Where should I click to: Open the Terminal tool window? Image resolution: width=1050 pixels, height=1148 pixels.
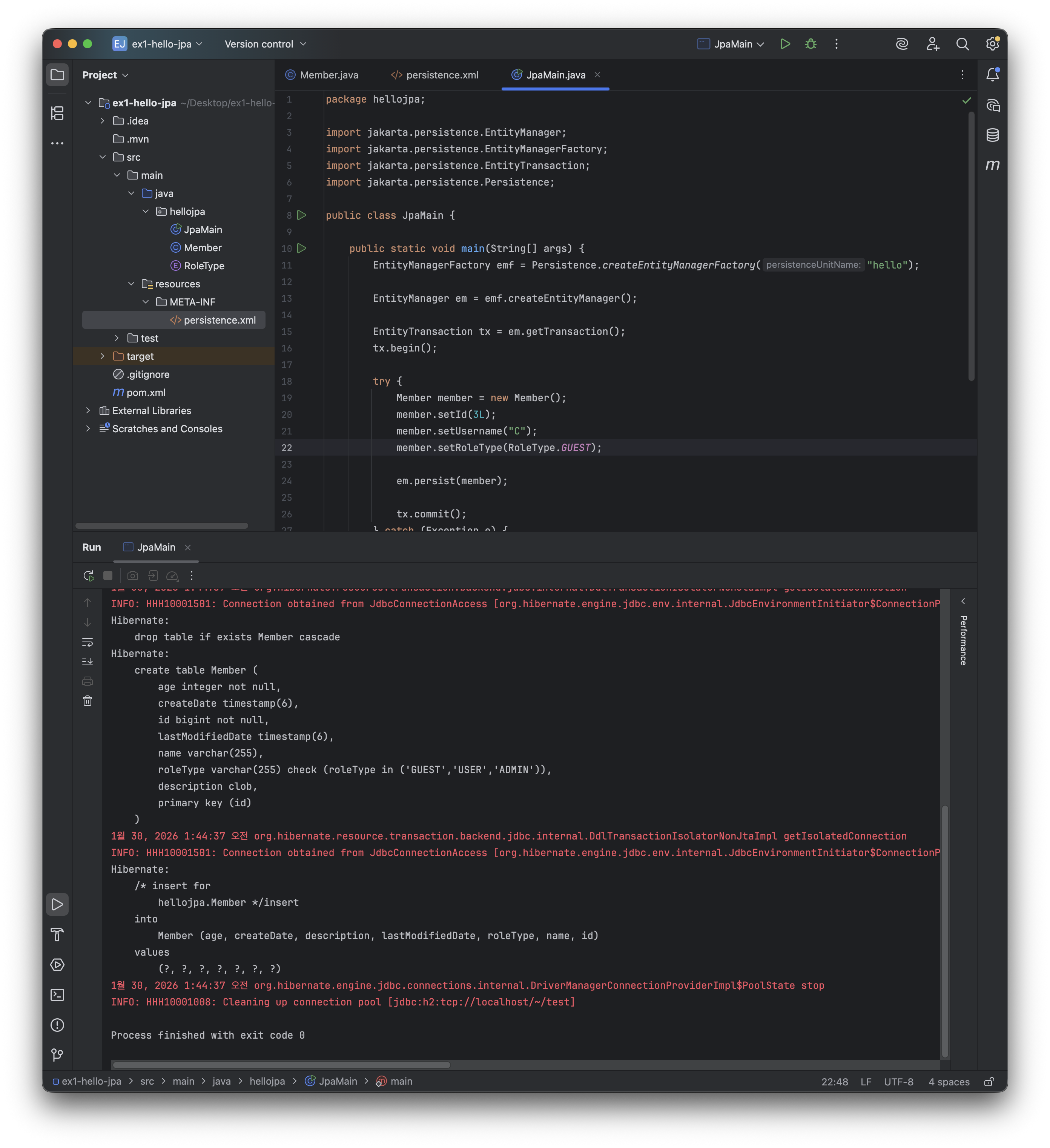[x=57, y=995]
